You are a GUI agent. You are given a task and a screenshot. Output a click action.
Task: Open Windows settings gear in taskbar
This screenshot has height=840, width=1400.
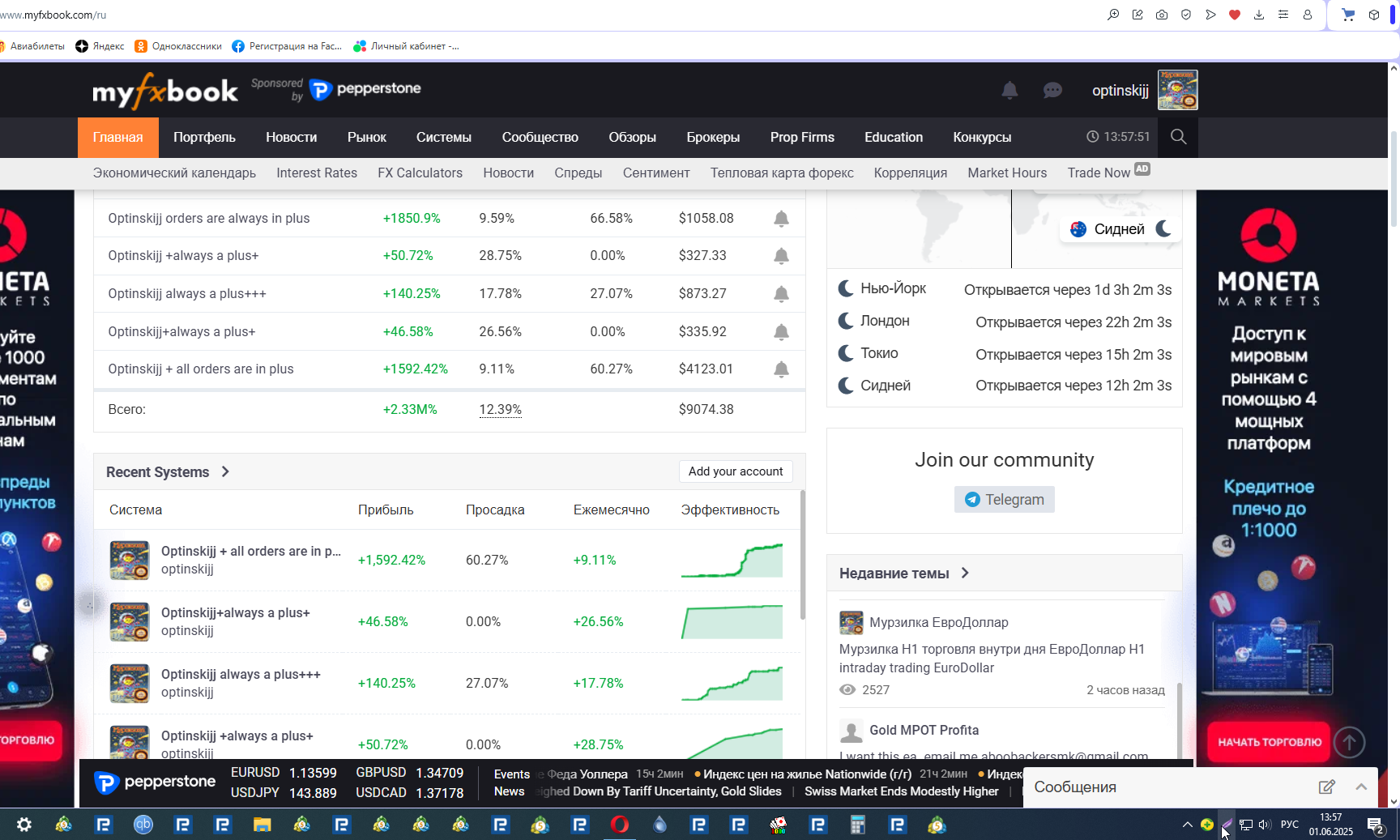(x=24, y=825)
